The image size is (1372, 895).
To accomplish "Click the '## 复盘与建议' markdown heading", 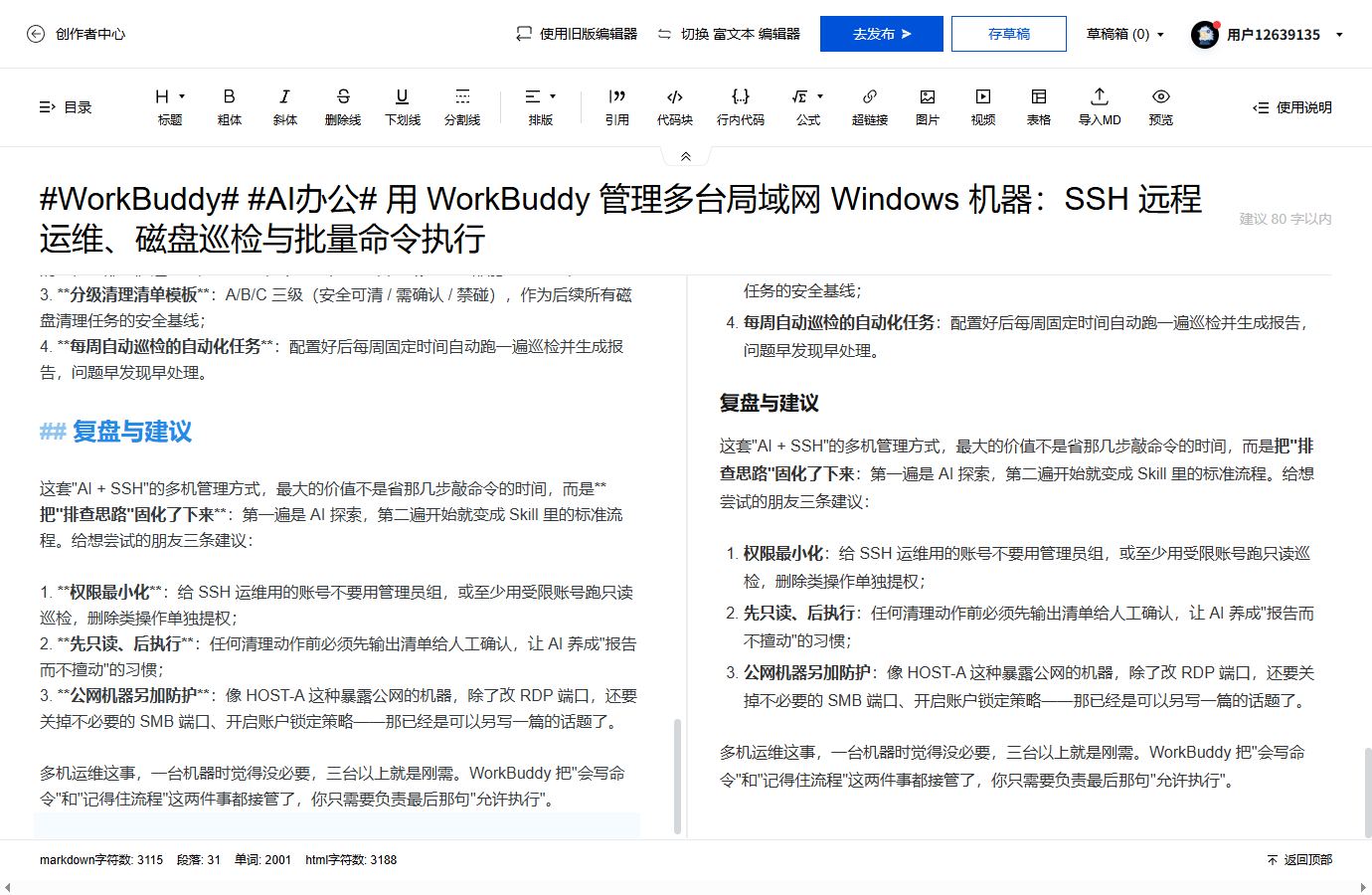I will (x=115, y=432).
